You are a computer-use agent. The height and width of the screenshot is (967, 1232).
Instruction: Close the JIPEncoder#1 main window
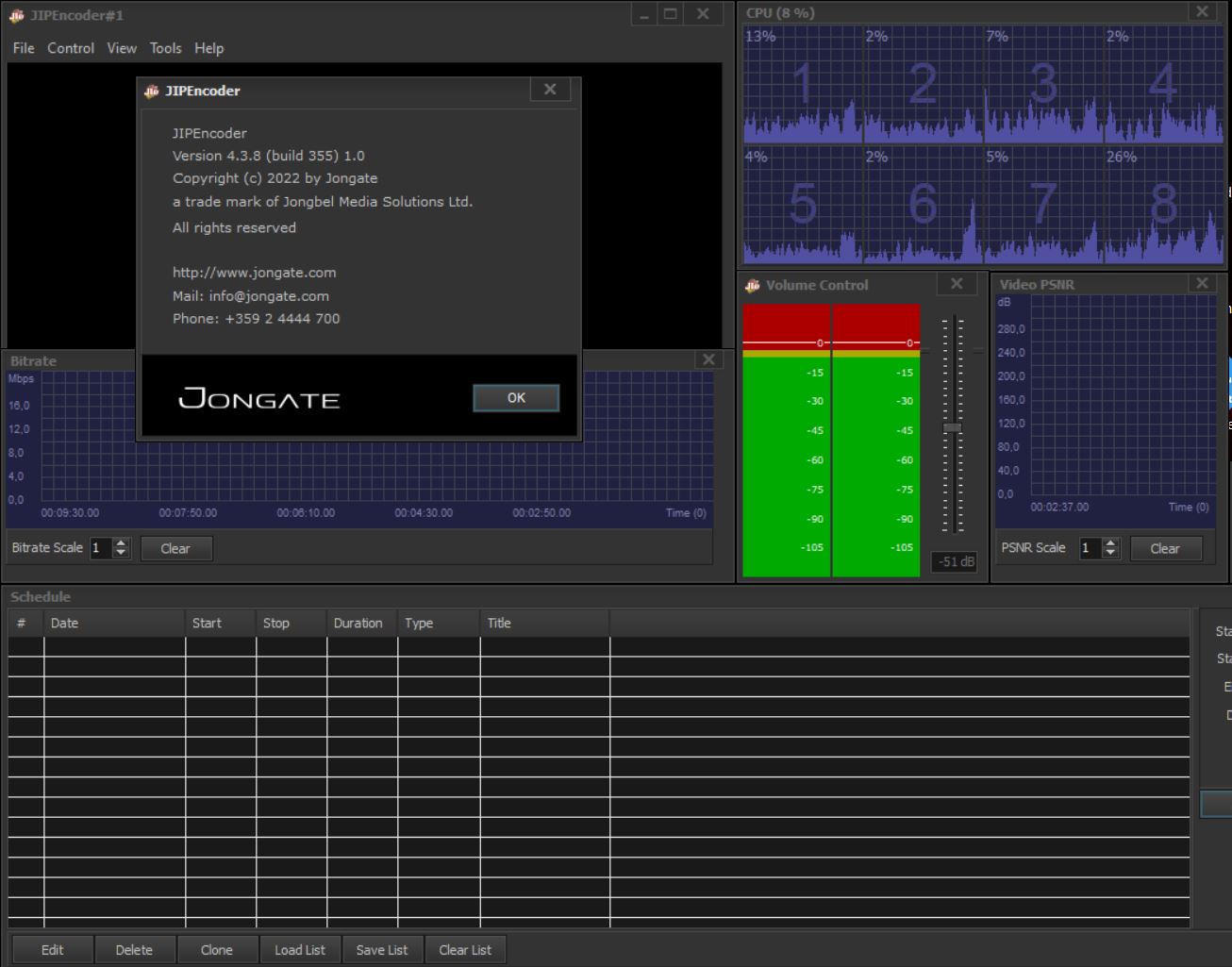tap(703, 14)
